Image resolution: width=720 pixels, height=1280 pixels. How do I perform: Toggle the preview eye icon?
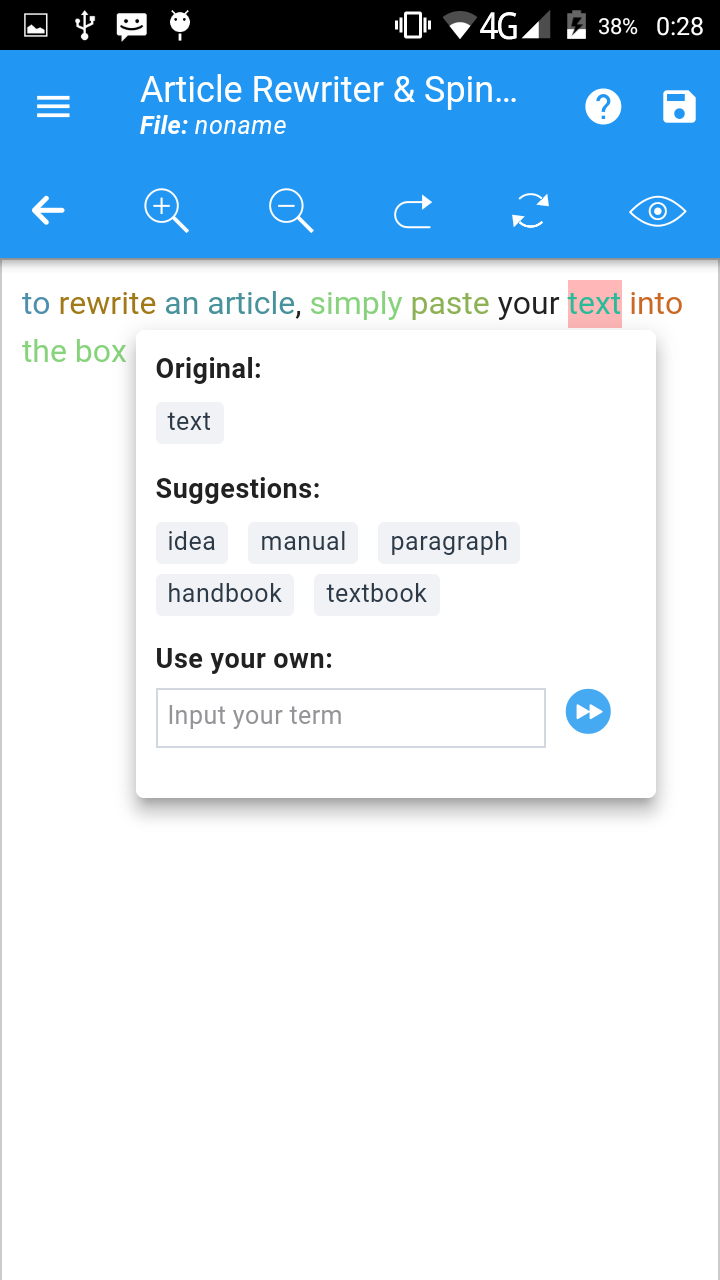(x=657, y=211)
